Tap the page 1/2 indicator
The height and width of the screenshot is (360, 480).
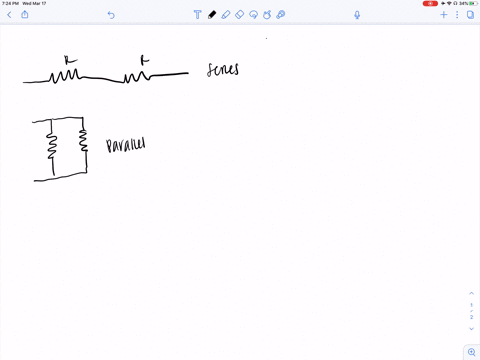click(x=471, y=311)
